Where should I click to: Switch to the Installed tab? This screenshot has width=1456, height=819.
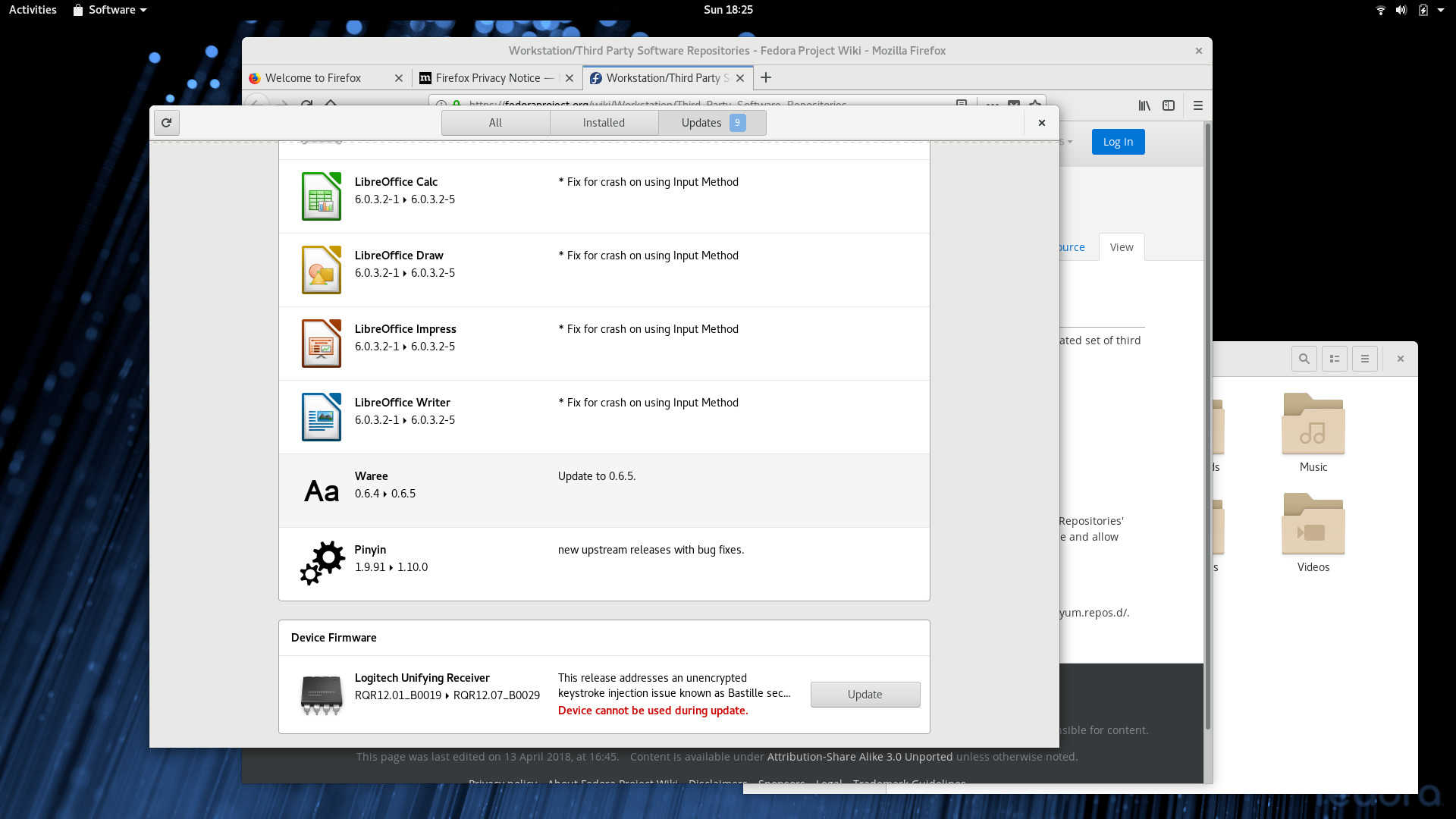604,123
